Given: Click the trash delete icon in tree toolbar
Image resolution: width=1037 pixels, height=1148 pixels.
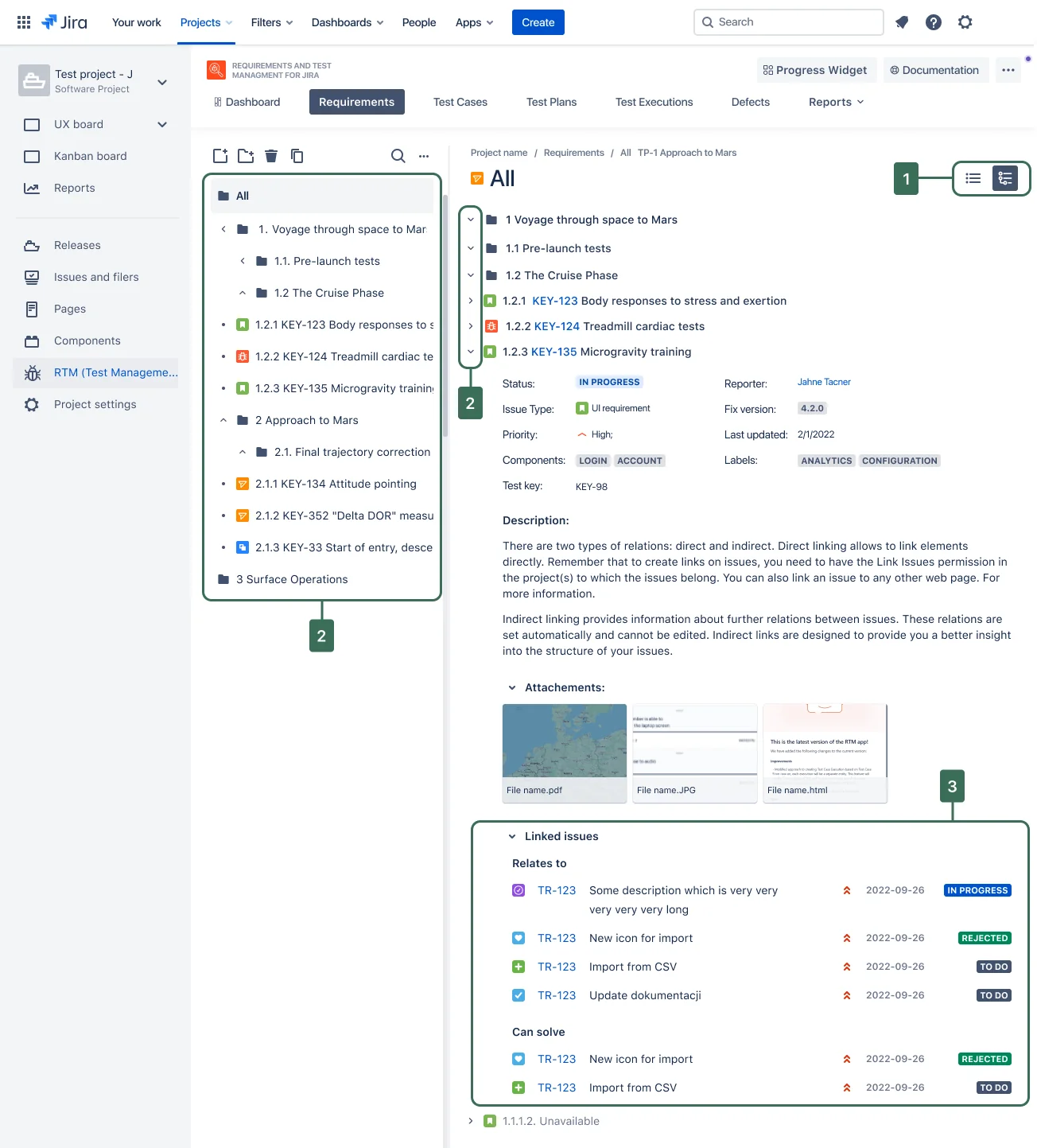Looking at the screenshot, I should point(271,156).
